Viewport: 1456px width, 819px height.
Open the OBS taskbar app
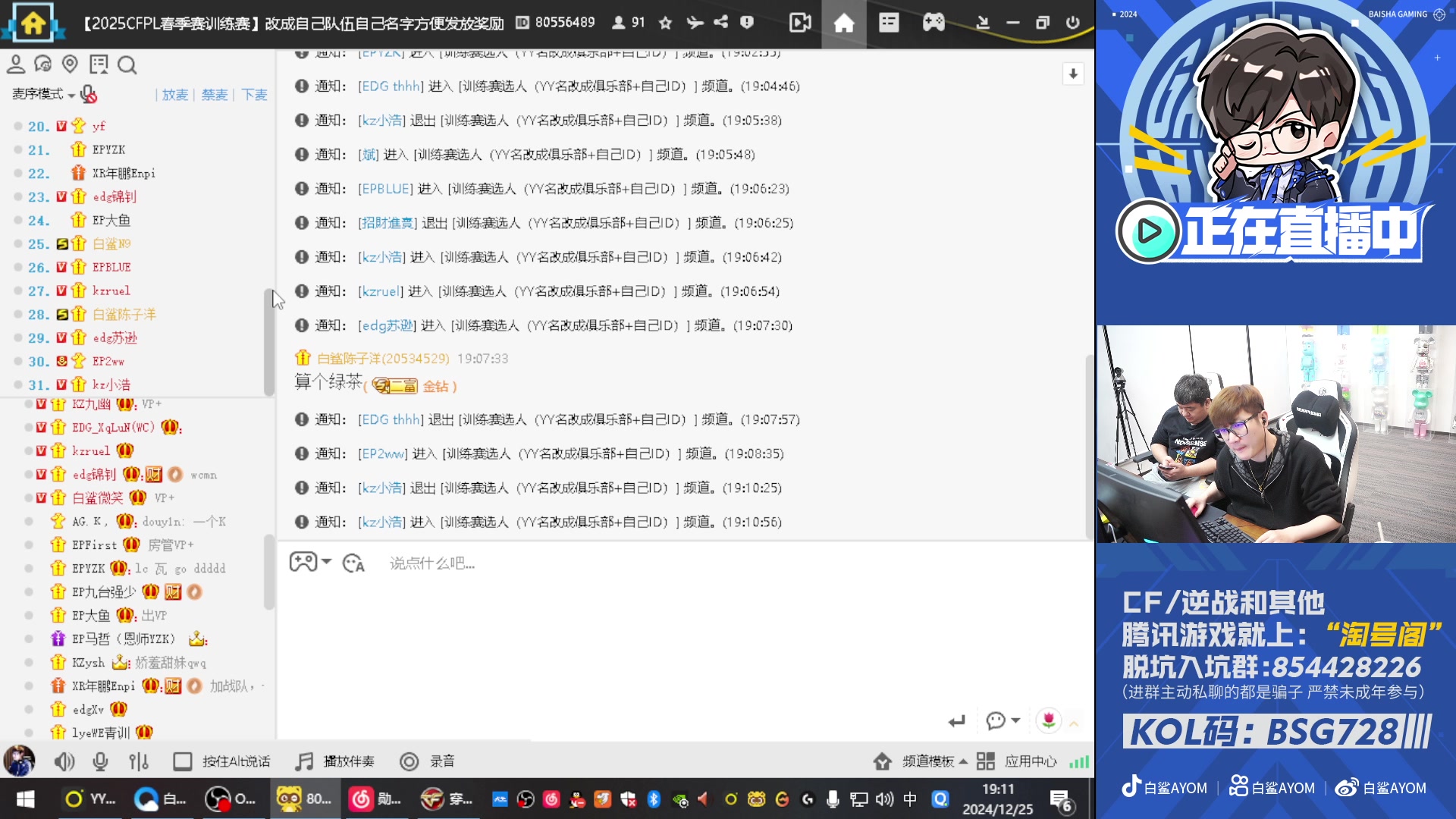[231, 799]
